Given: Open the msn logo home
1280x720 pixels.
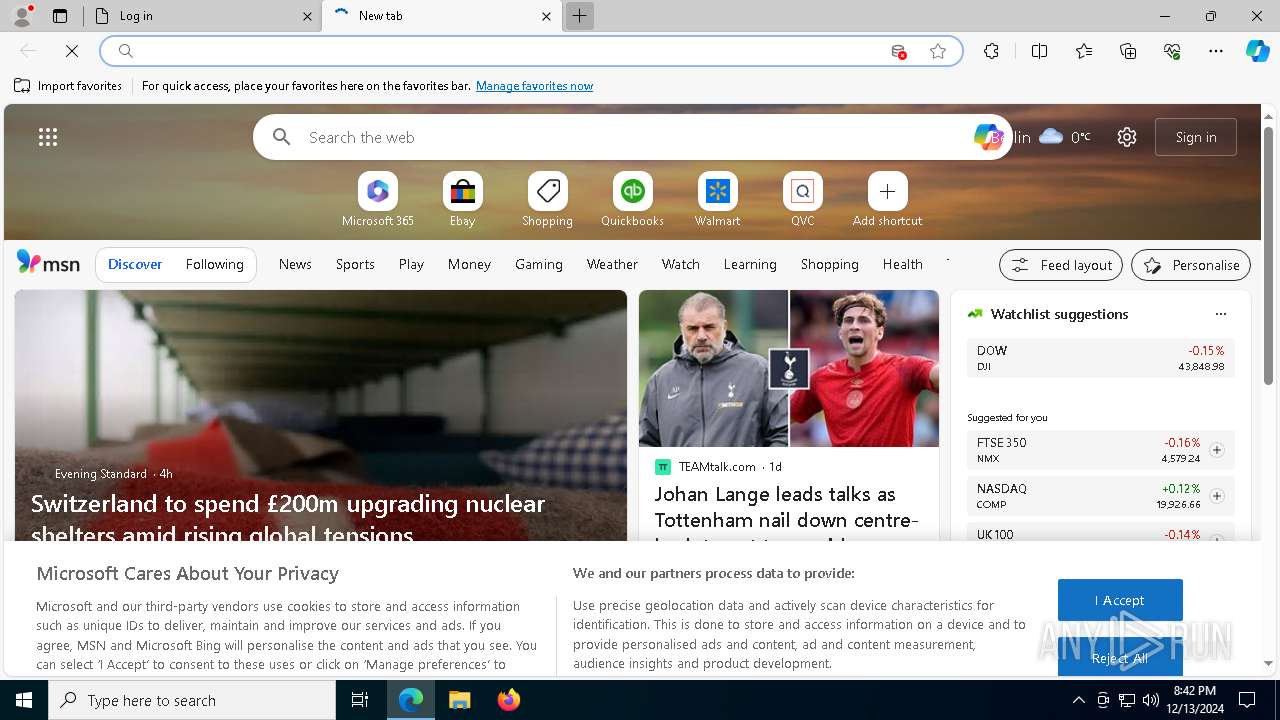Looking at the screenshot, I should tap(48, 263).
